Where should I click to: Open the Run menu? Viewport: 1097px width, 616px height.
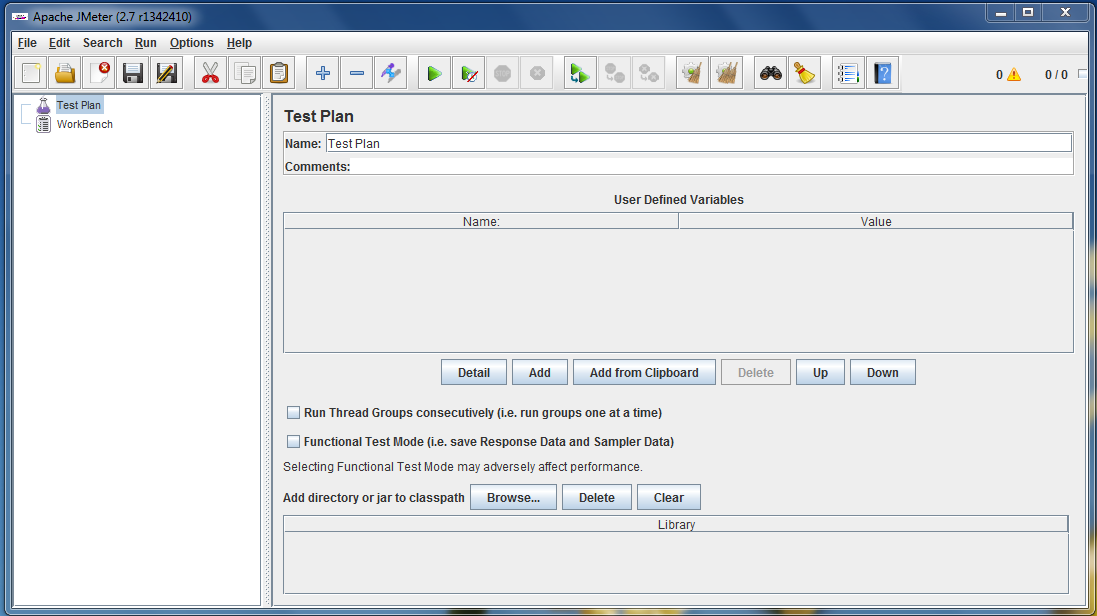[x=145, y=42]
